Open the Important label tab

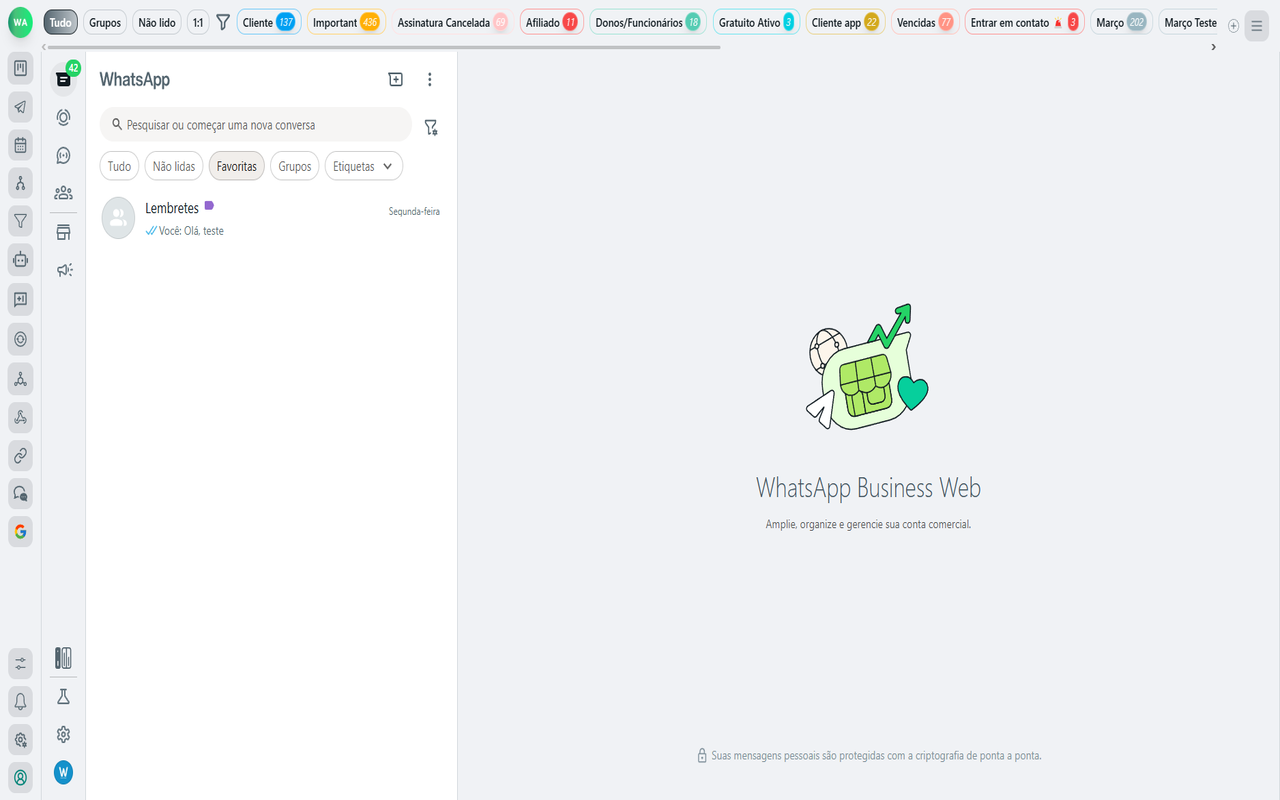coord(346,22)
